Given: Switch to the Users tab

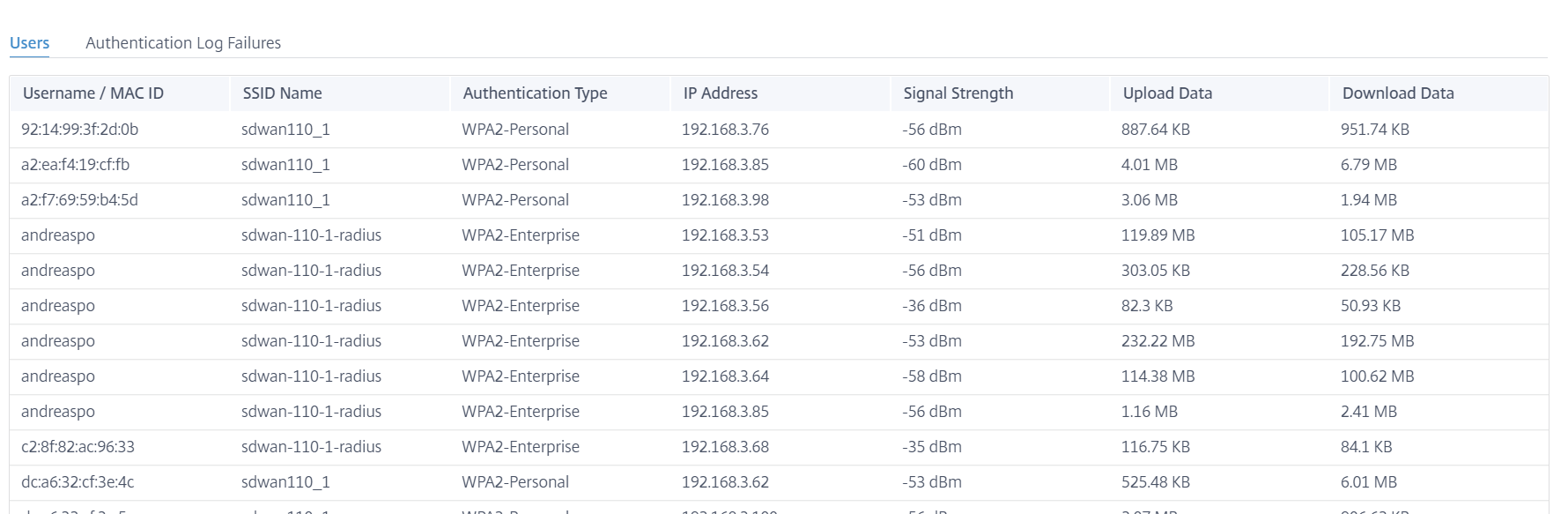Looking at the screenshot, I should click(x=29, y=43).
